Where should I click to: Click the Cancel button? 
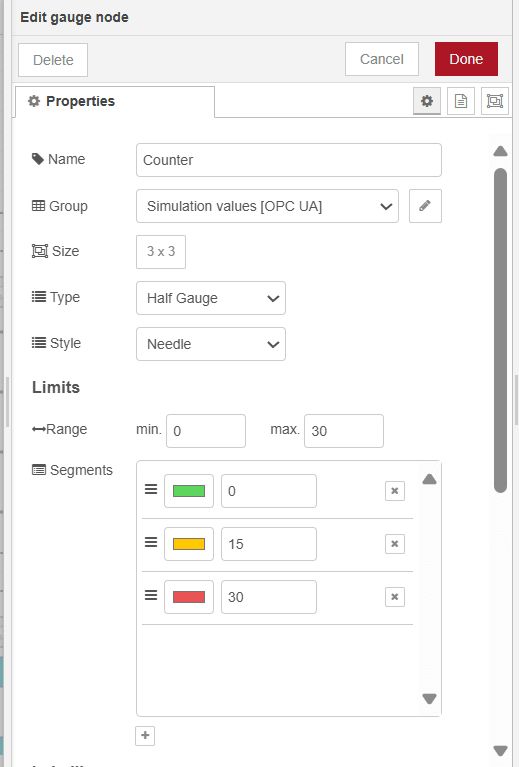pos(382,59)
